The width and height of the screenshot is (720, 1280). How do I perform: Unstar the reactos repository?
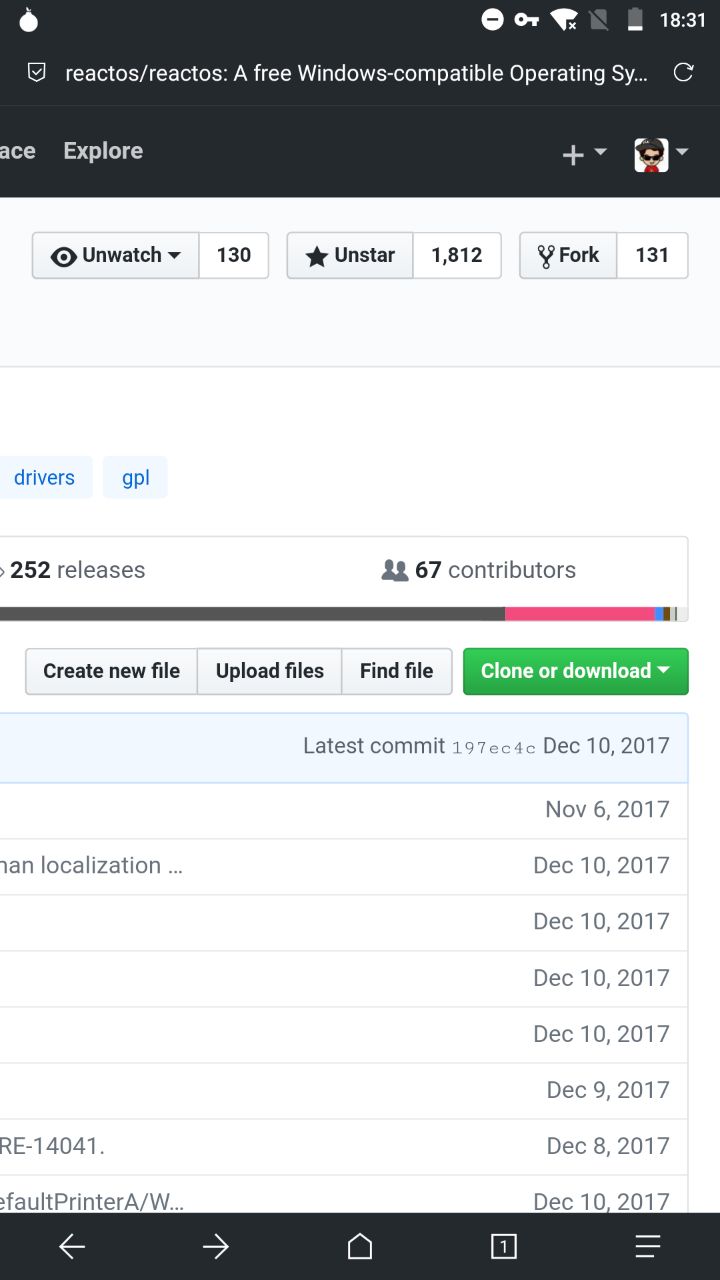[351, 255]
